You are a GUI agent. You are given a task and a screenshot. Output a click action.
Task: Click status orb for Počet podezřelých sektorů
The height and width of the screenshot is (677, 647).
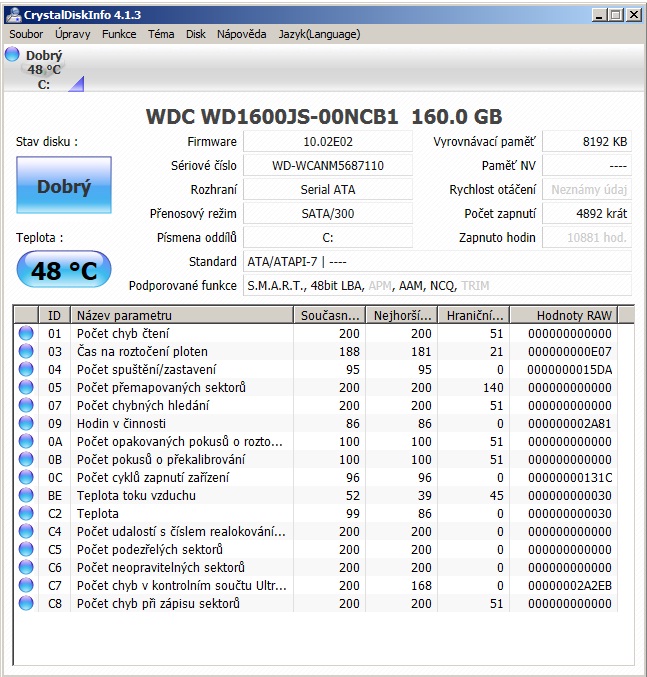coord(26,549)
